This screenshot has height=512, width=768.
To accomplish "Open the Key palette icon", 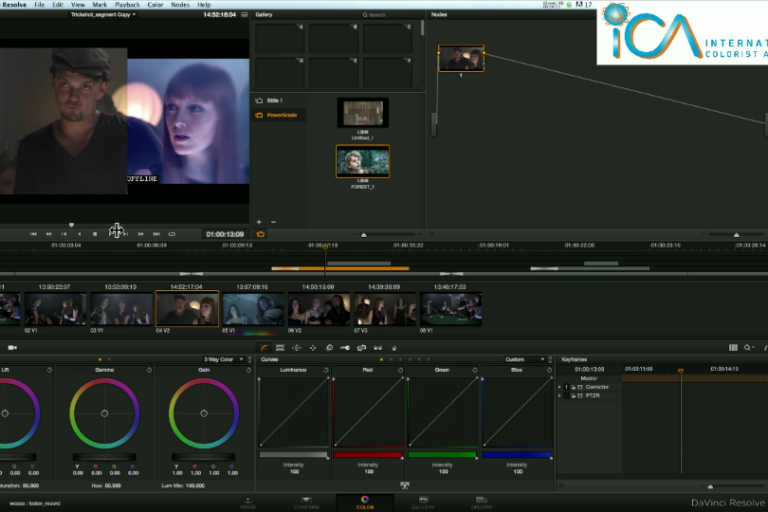I will tap(345, 347).
